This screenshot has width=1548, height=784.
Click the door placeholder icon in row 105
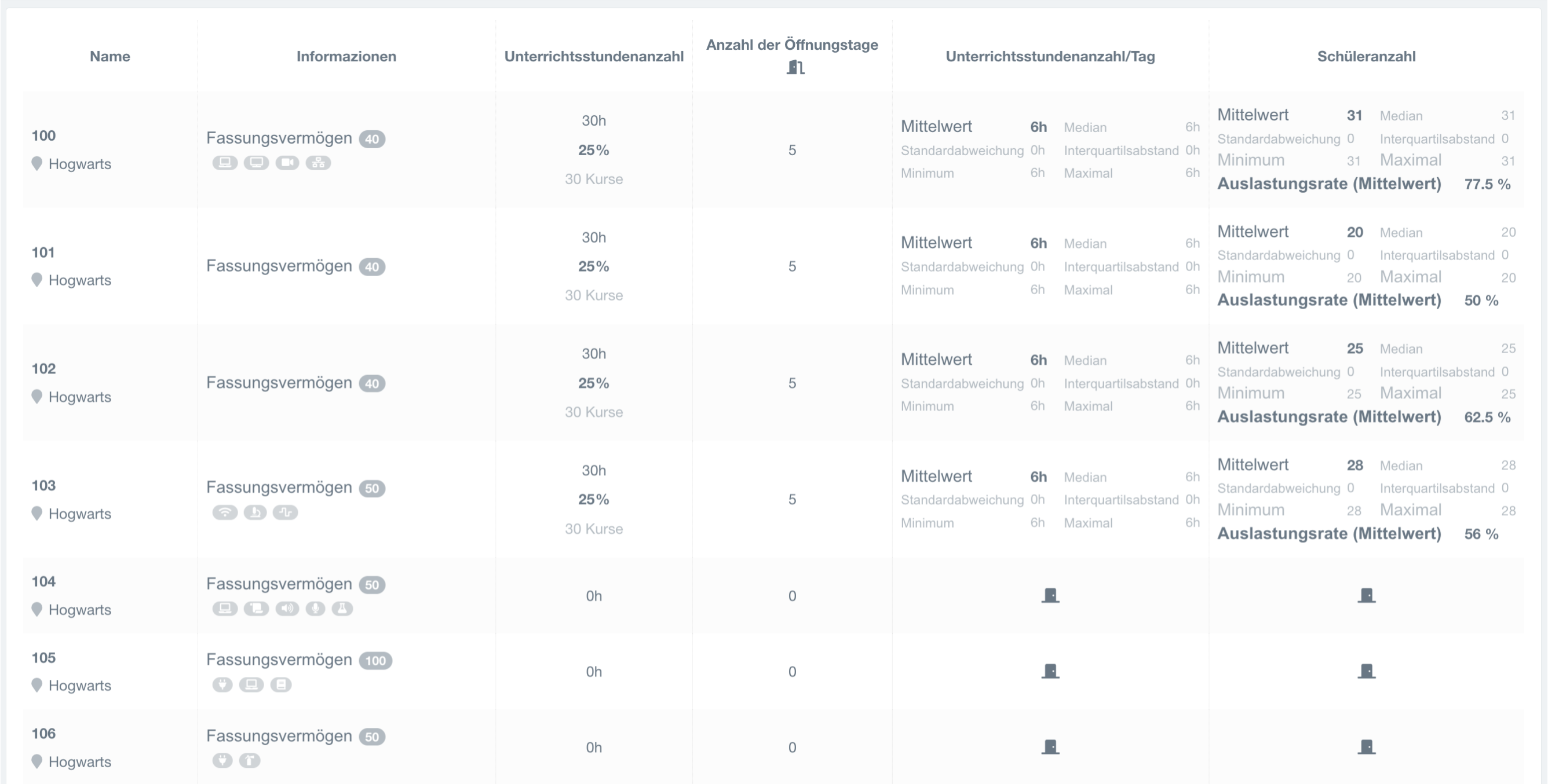coord(1050,672)
